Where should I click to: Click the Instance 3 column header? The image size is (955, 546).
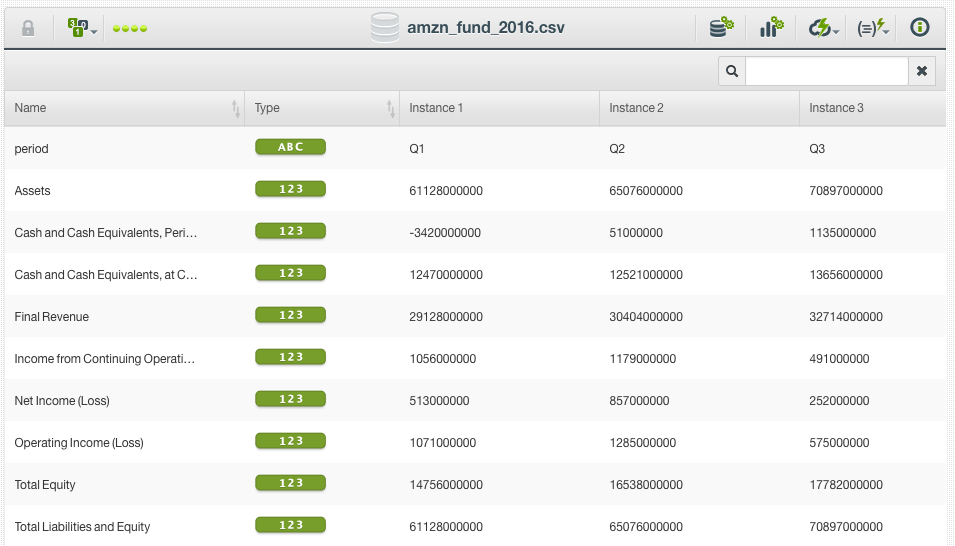[x=870, y=108]
